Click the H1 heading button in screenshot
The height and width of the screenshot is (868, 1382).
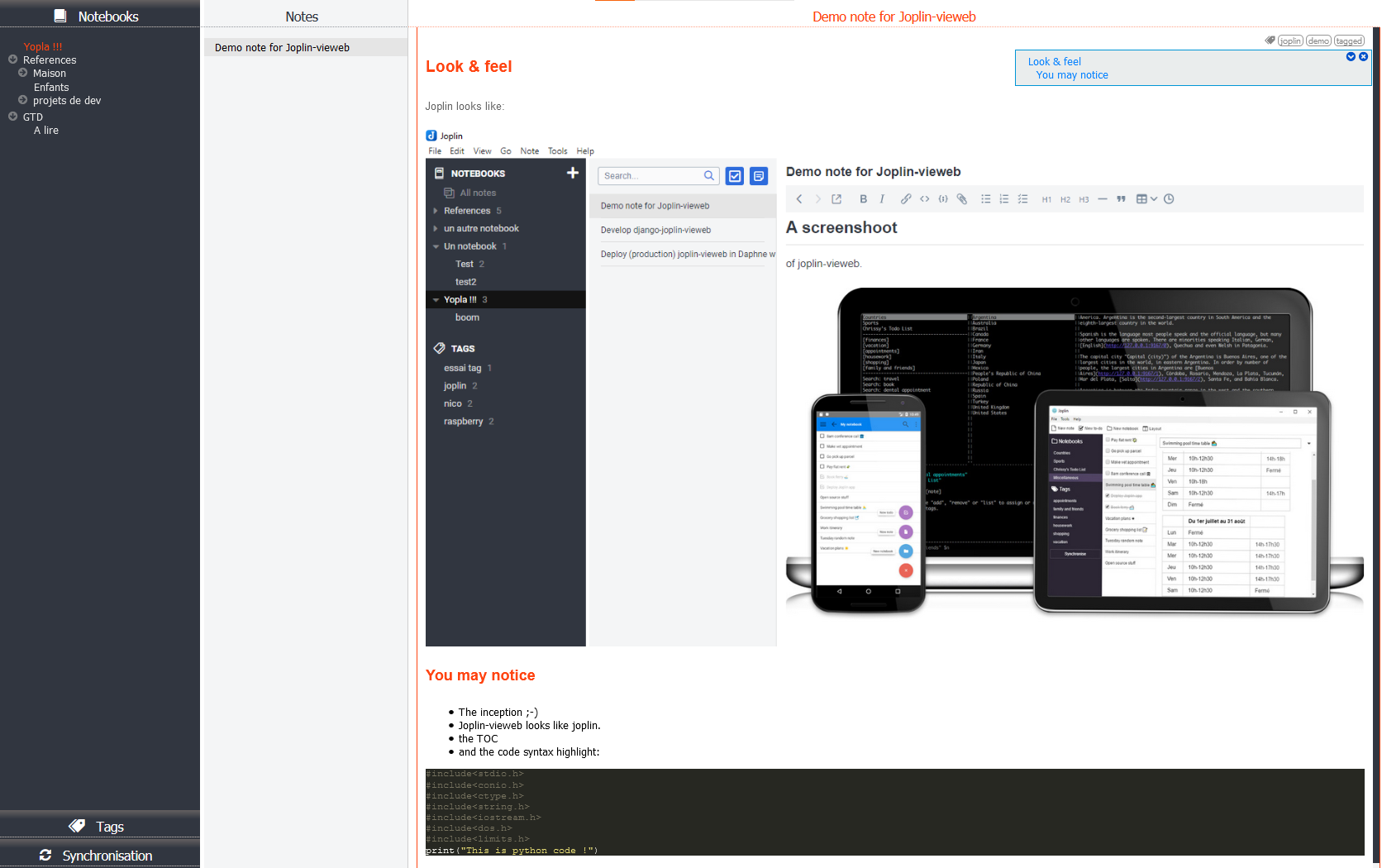(1046, 199)
